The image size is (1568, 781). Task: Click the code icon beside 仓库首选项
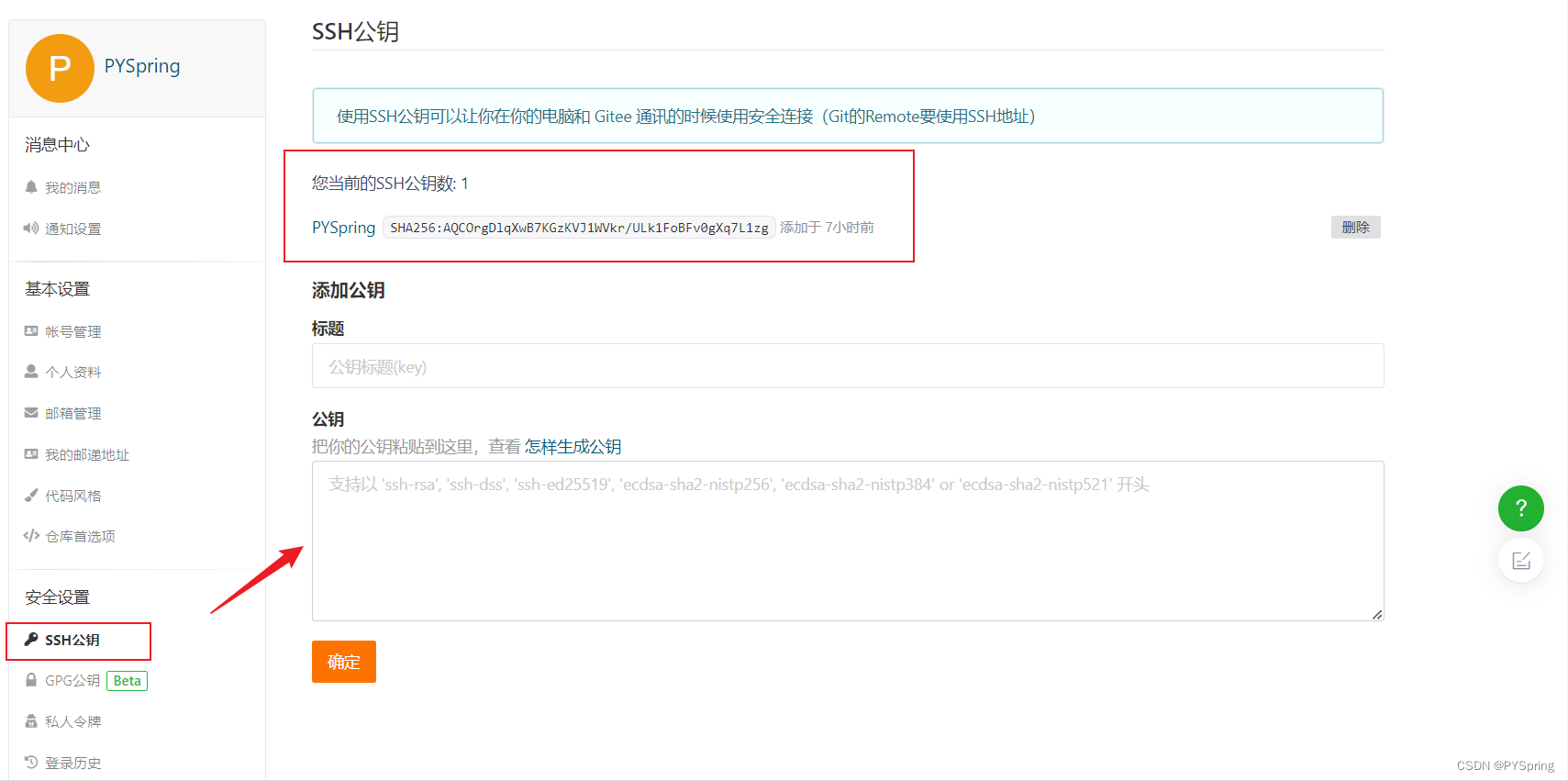[31, 536]
